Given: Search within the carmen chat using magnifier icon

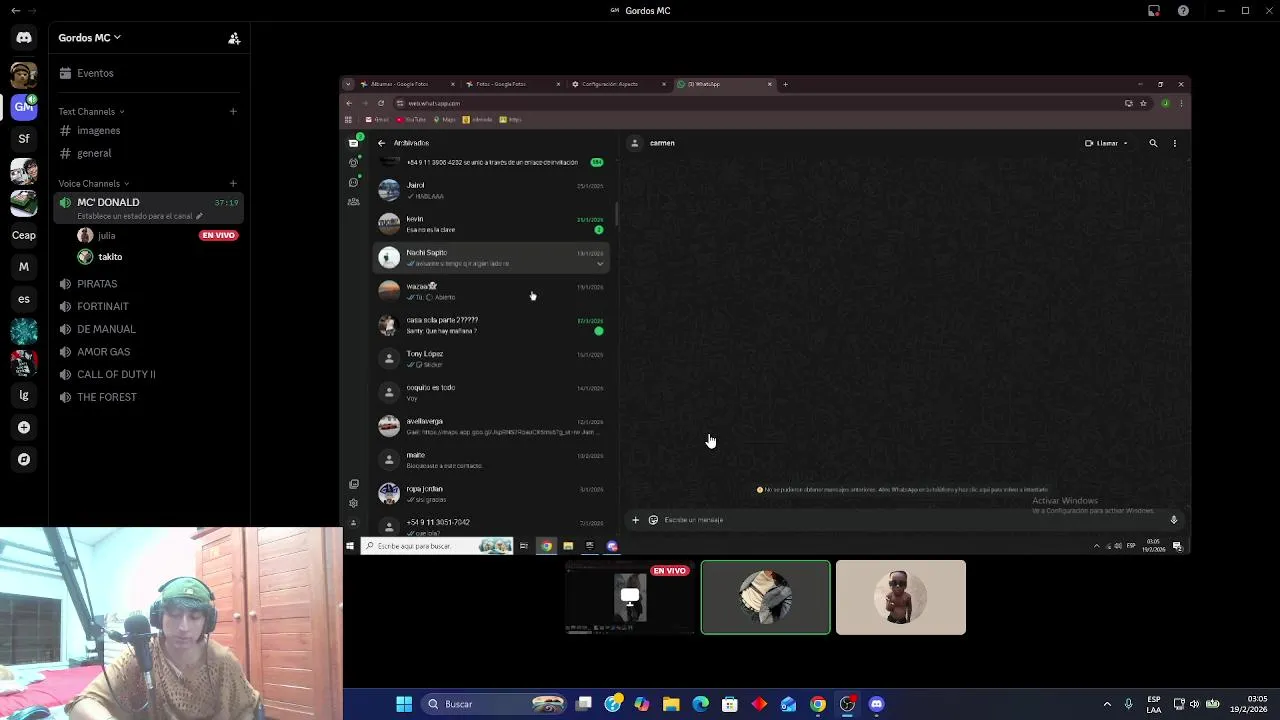Looking at the screenshot, I should (1153, 143).
